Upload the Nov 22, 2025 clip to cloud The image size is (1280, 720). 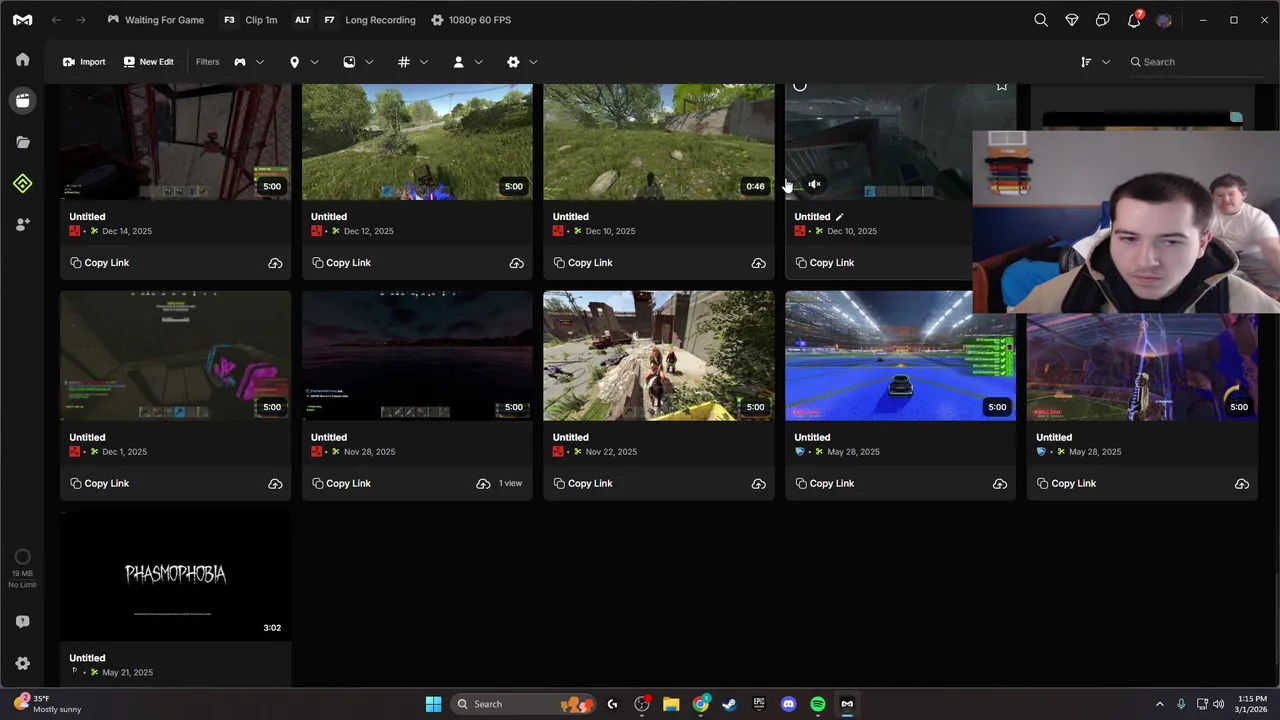click(x=758, y=484)
